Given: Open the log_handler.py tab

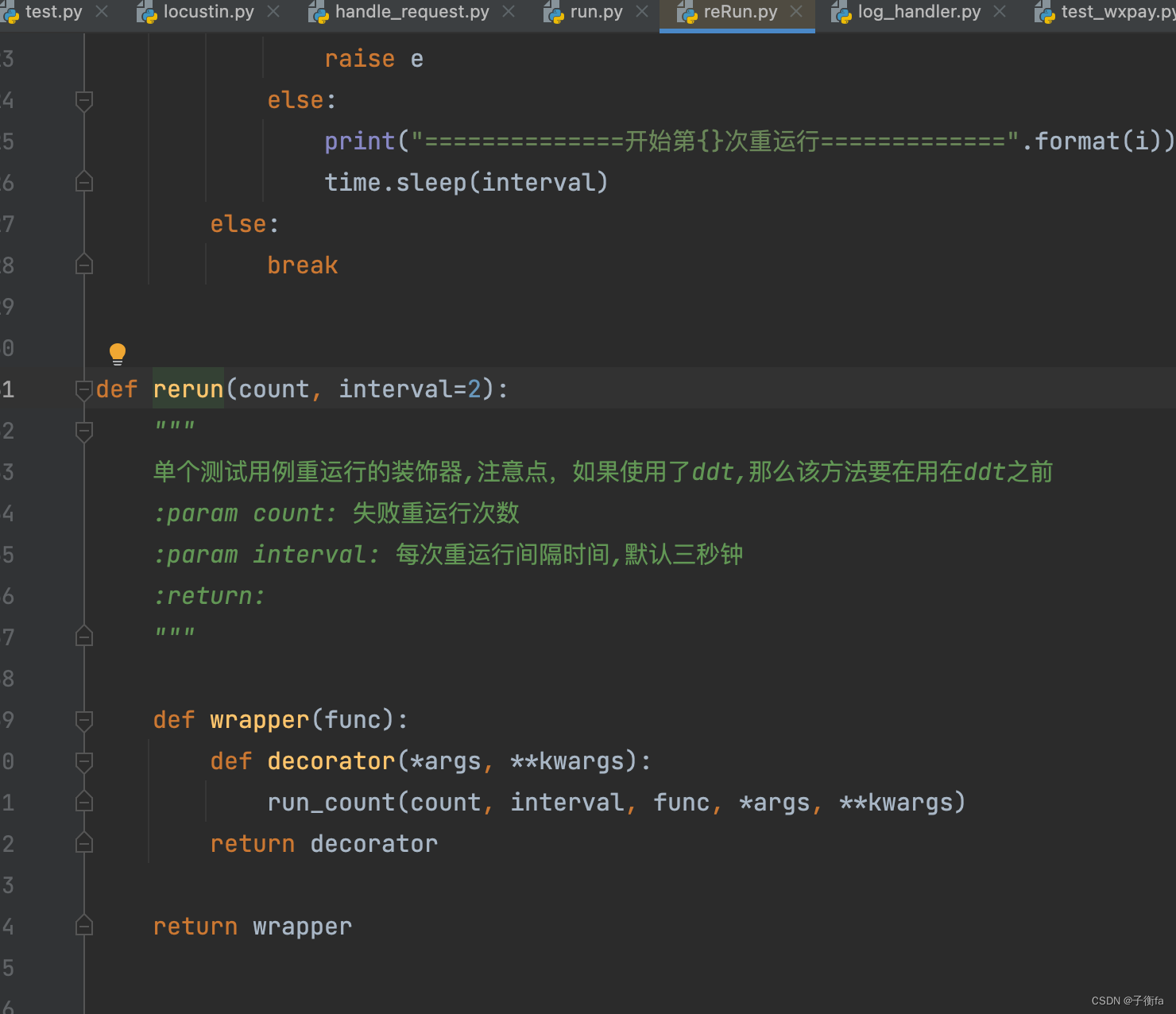Looking at the screenshot, I should pos(919,12).
